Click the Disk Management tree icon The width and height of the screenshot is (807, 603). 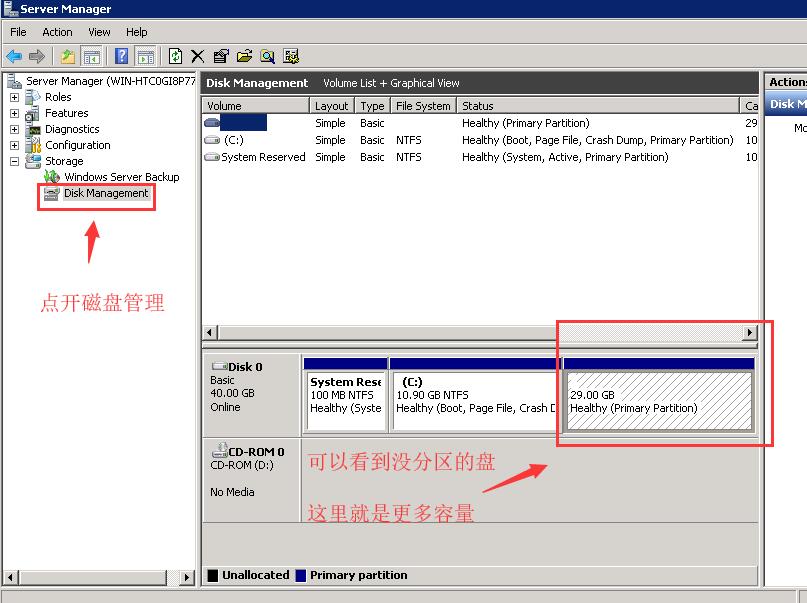[51, 193]
